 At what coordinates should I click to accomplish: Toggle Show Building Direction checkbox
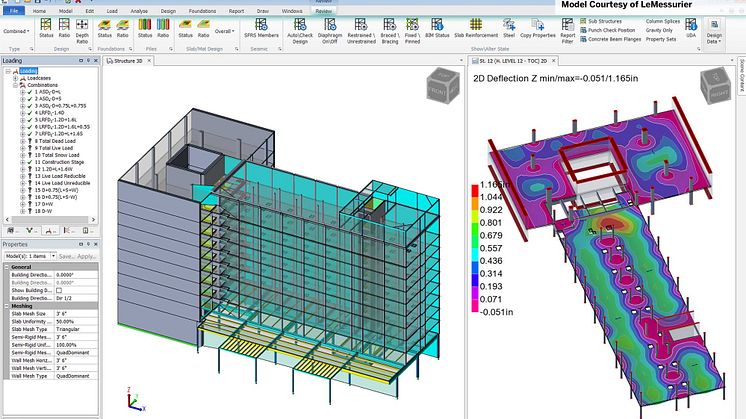coord(60,291)
